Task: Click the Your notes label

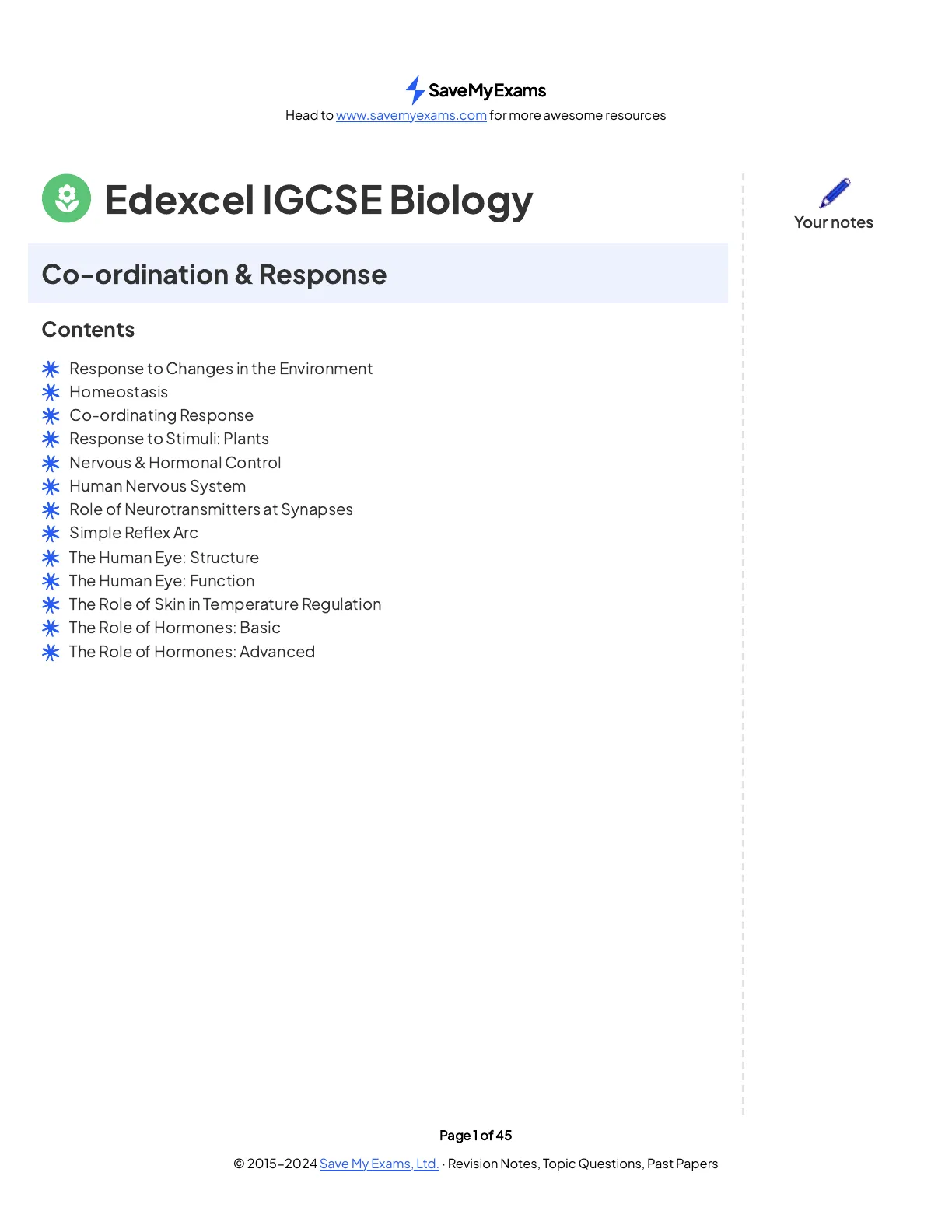Action: [833, 222]
